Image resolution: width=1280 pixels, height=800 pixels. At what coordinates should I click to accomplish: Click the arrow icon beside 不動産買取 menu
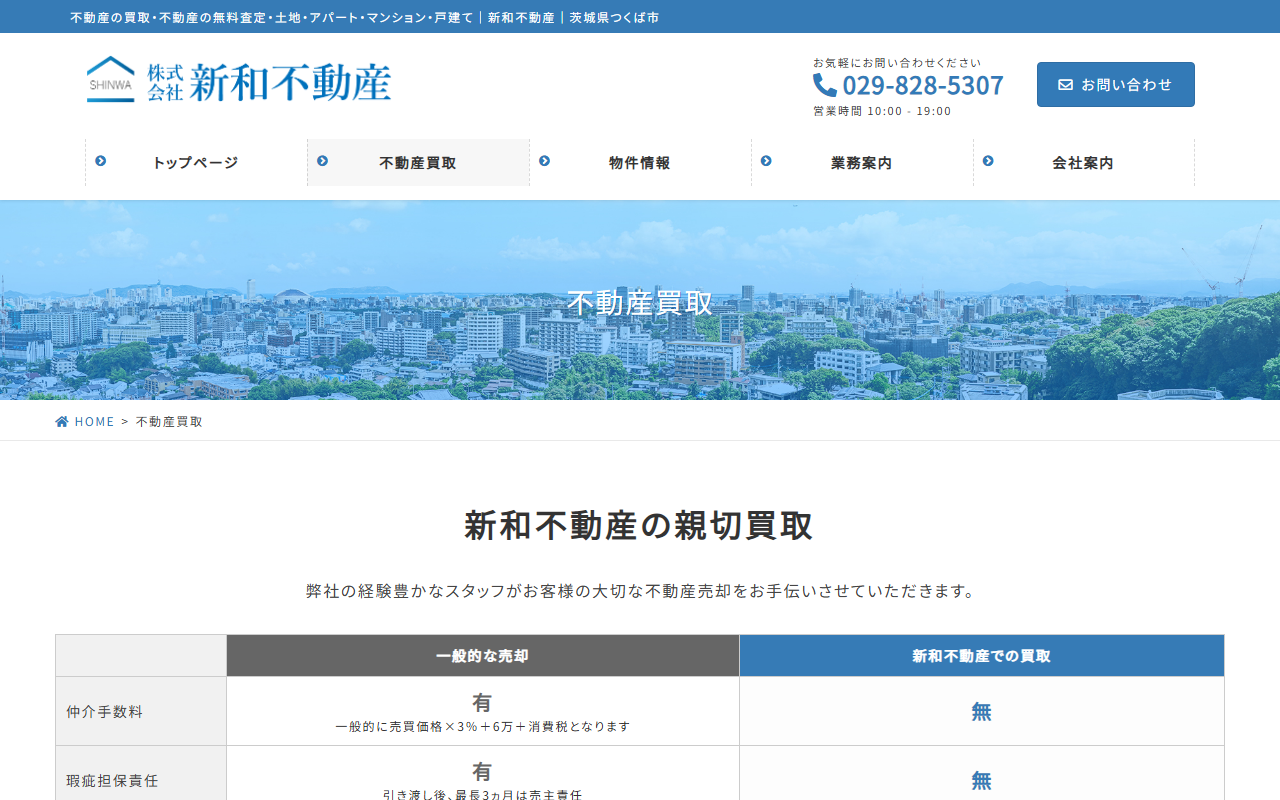[x=322, y=160]
